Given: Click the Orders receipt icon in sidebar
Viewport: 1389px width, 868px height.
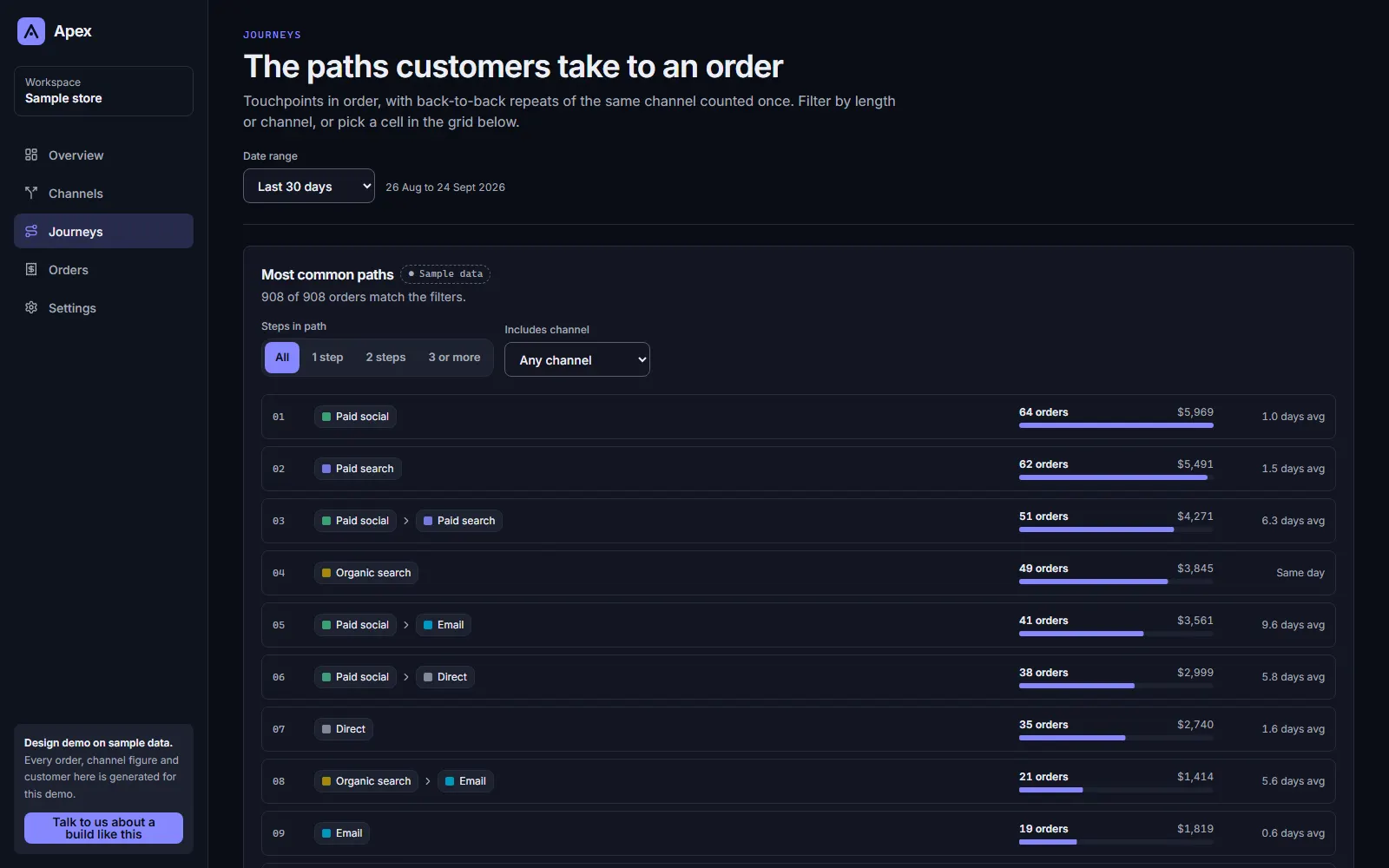Looking at the screenshot, I should [31, 269].
